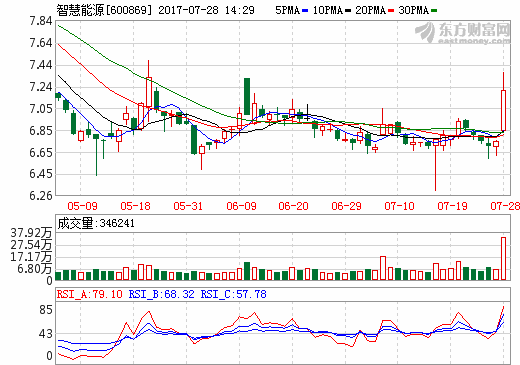Viewport: 520px width, 365px height.
Task: Click the RSI_C:57.78 indicator value
Action: pyautogui.click(x=234, y=294)
